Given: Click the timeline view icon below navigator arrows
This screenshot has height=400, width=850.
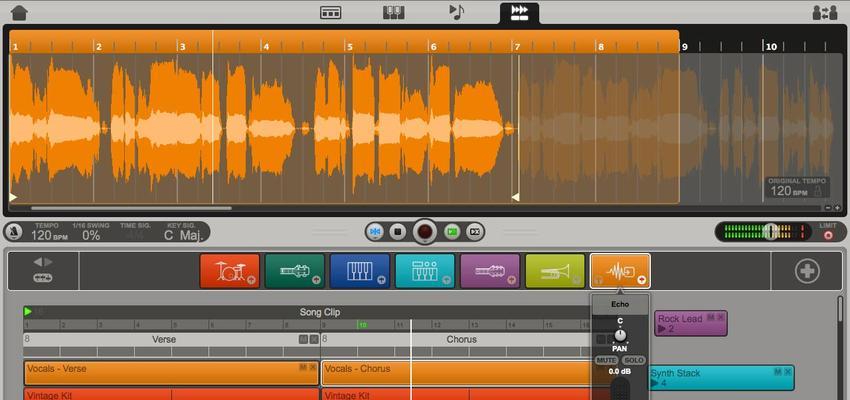Looking at the screenshot, I should pyautogui.click(x=43, y=278).
